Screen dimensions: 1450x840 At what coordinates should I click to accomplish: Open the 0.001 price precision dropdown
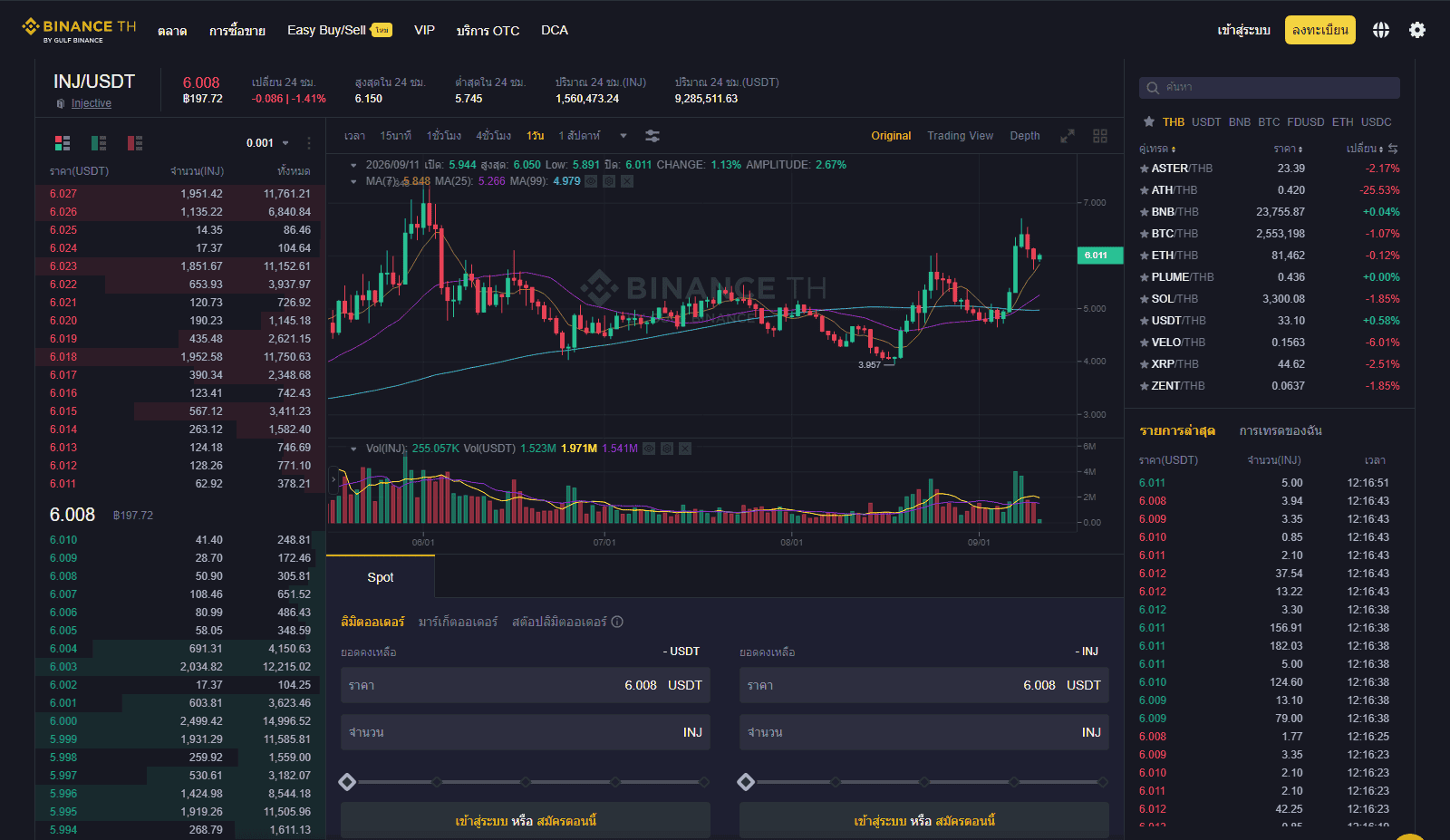[x=267, y=143]
